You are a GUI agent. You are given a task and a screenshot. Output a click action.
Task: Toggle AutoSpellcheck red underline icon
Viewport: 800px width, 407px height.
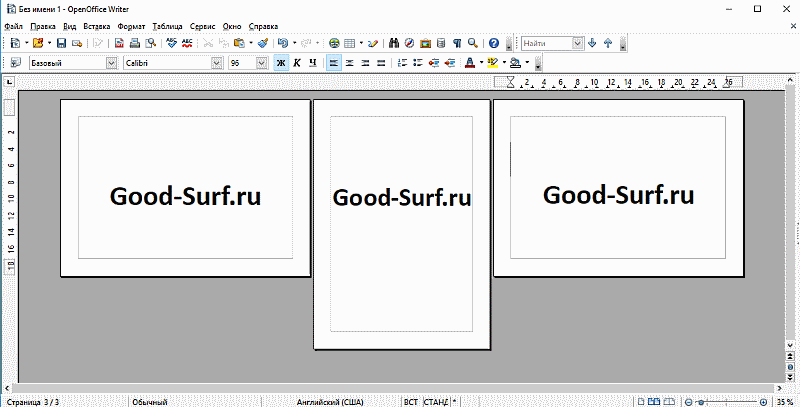[x=187, y=43]
